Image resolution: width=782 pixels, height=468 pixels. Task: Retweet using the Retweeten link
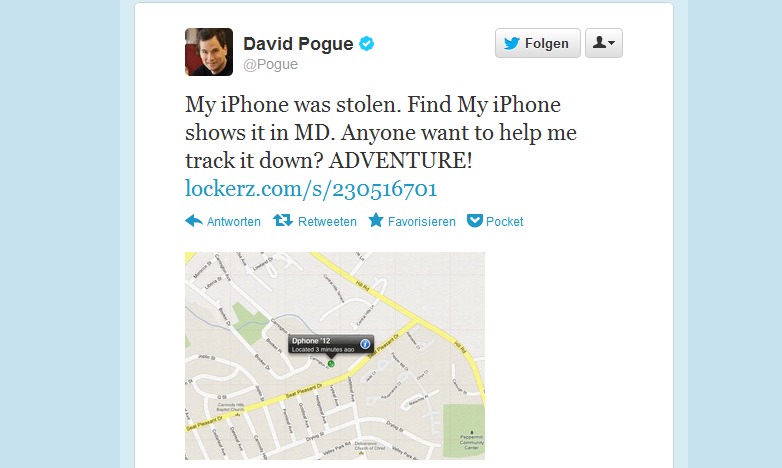(327, 222)
